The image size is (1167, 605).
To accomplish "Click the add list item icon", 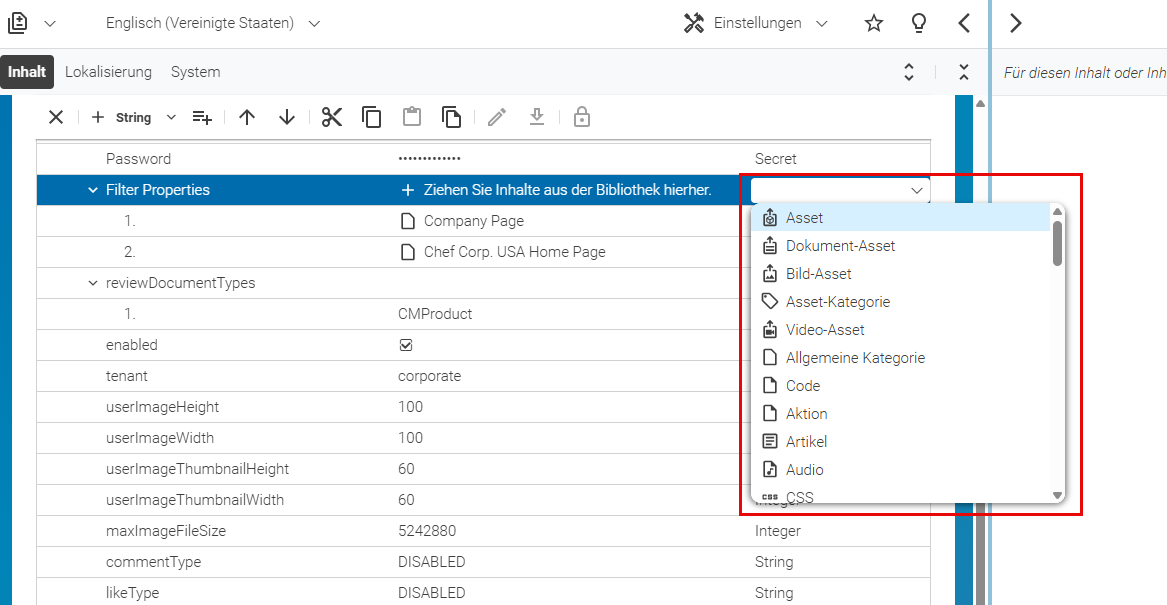I will click(x=202, y=117).
